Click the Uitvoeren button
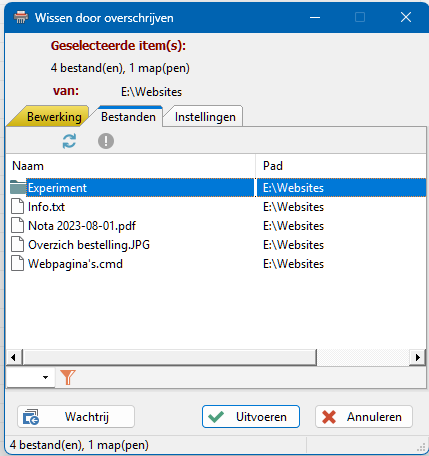The width and height of the screenshot is (429, 456). click(x=251, y=417)
